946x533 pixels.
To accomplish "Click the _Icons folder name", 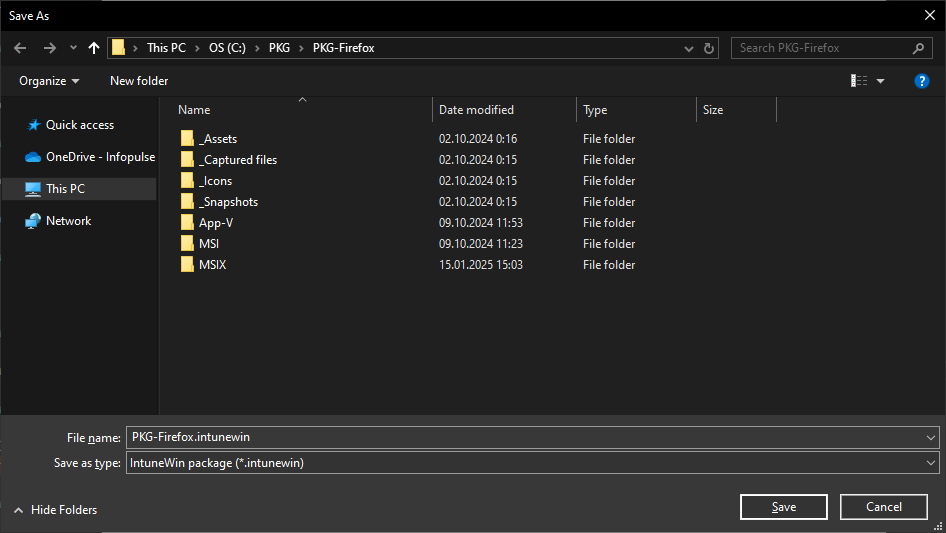I will [215, 181].
